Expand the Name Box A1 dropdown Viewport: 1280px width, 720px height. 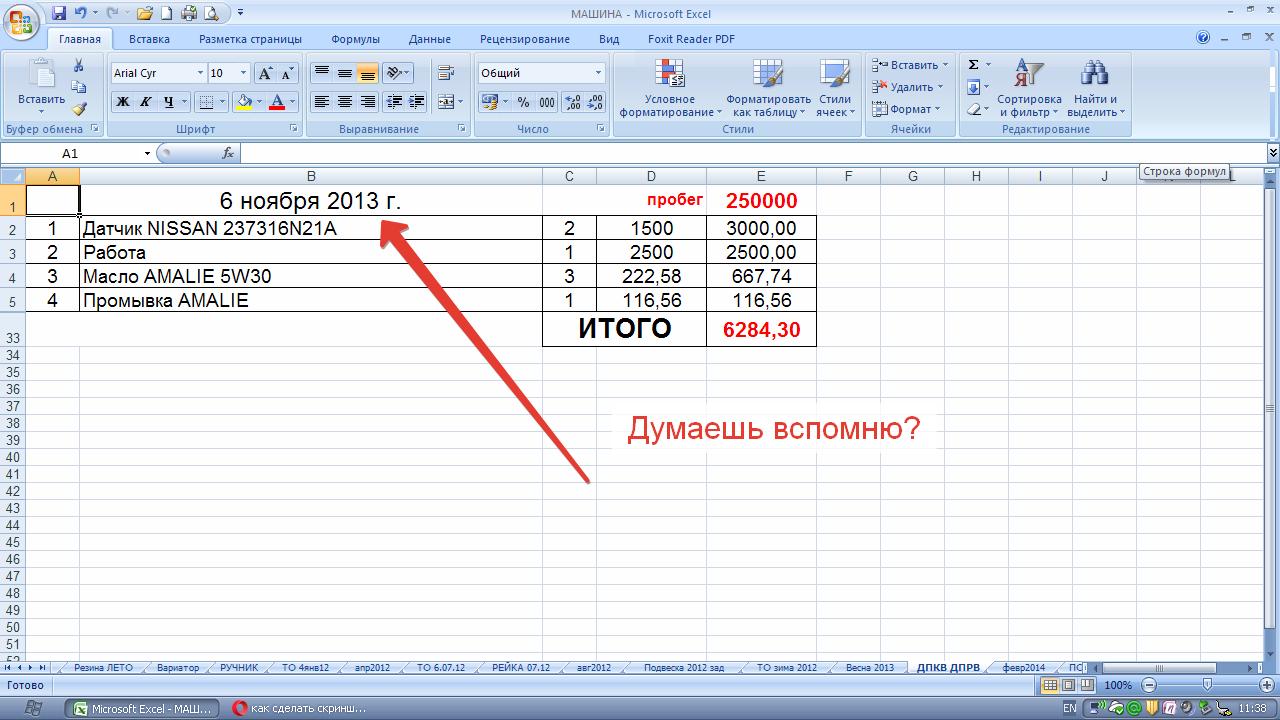pyautogui.click(x=147, y=154)
